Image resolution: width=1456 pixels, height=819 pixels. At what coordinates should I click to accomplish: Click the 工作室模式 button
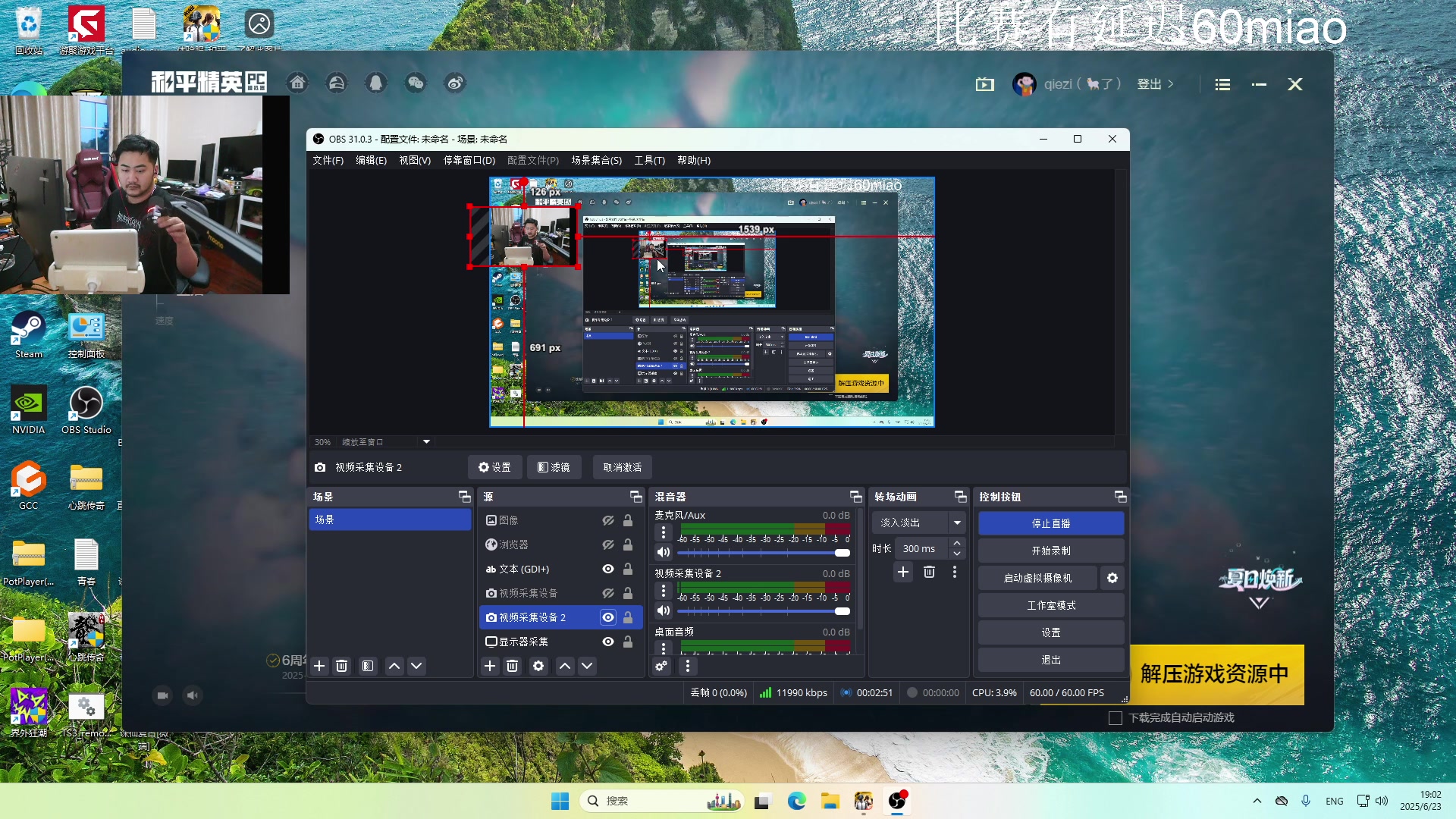click(x=1051, y=605)
